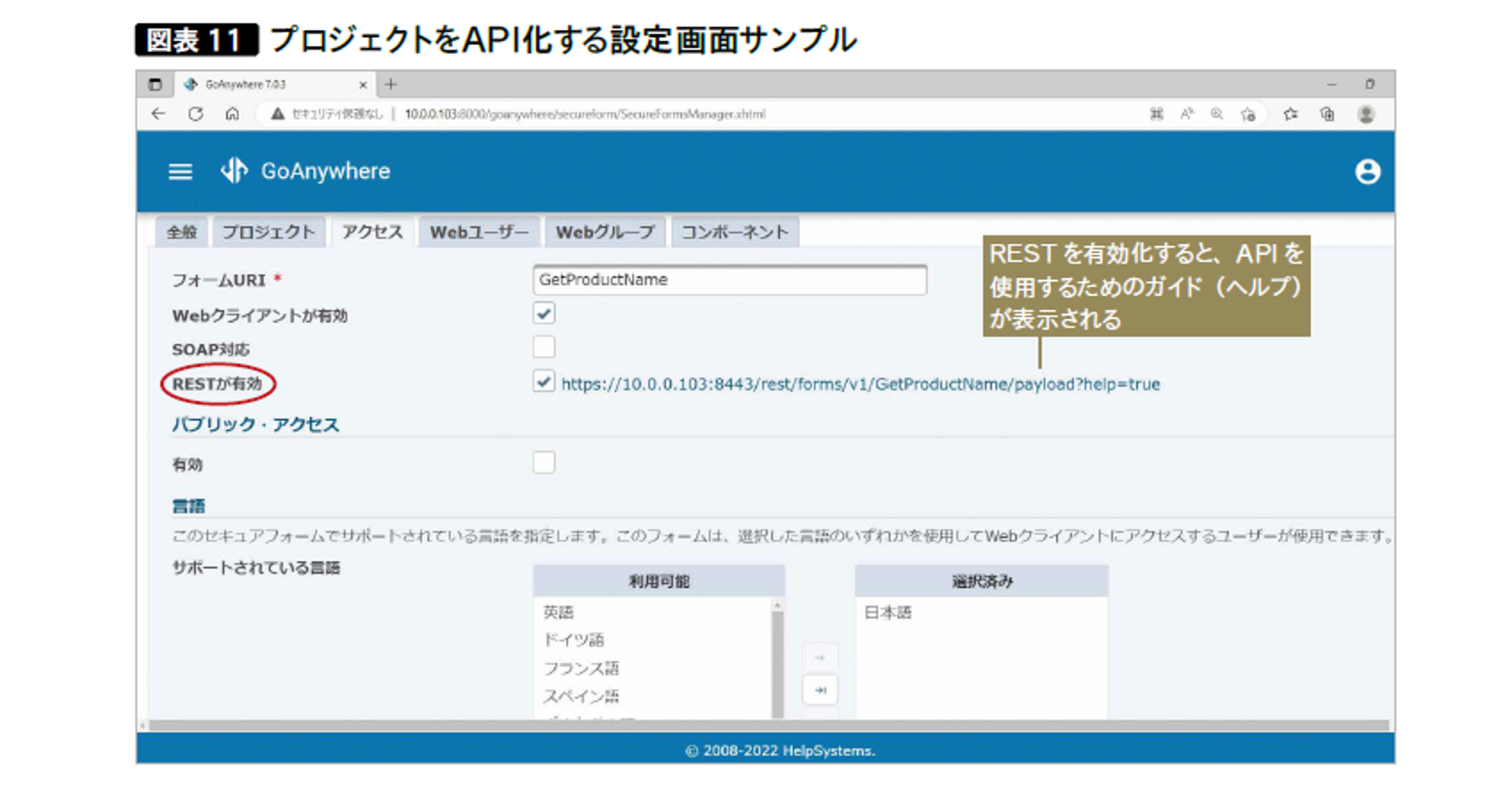Add page to favorites star-plus icon
1512x793 pixels.
(1248, 114)
